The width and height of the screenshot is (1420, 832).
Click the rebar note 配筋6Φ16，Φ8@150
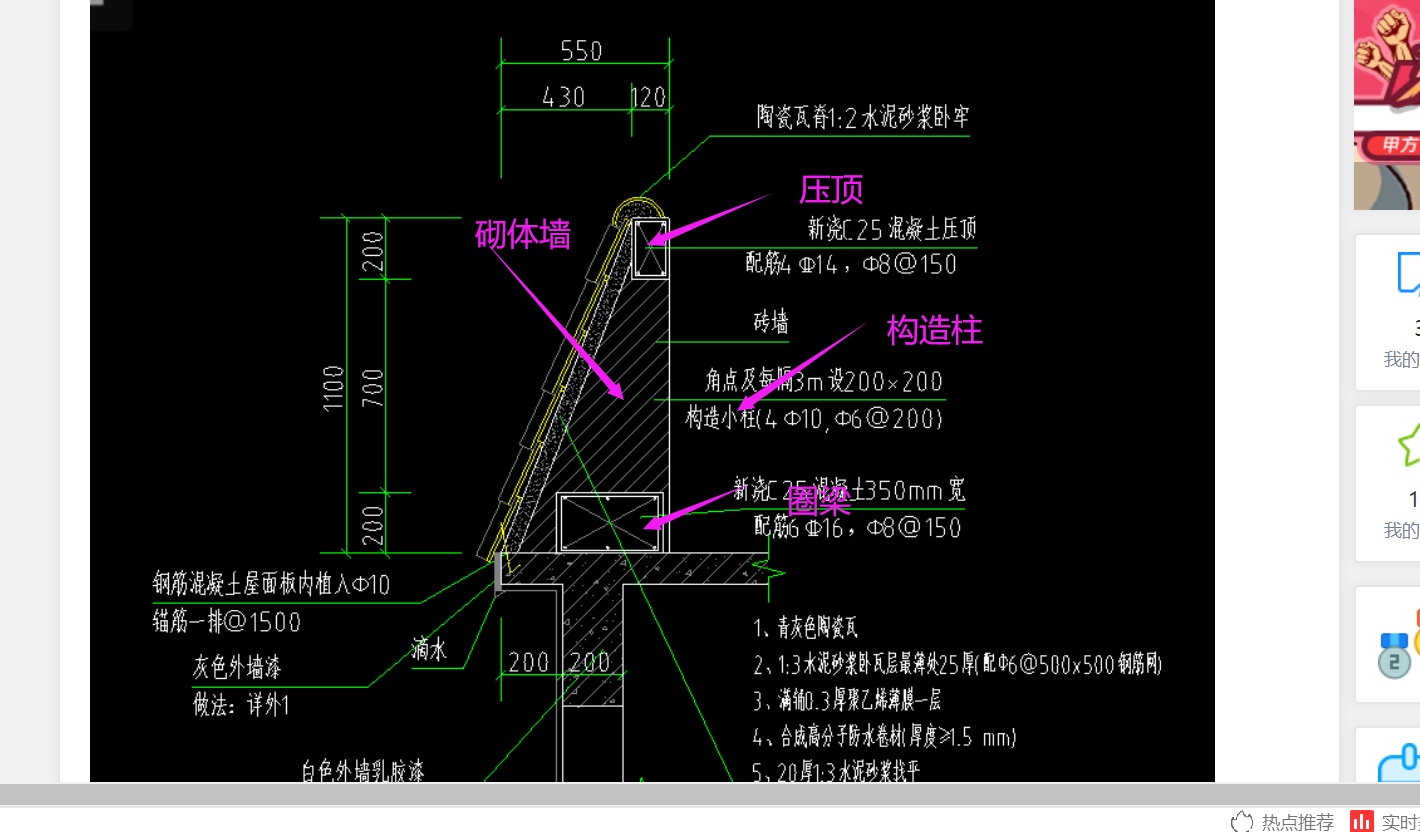[857, 527]
